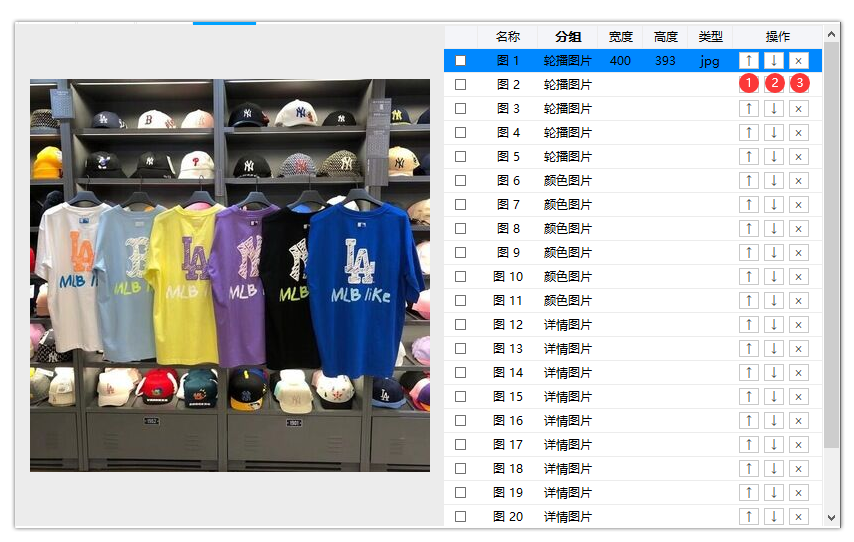This screenshot has width=854, height=542.
Task: Select the row named 图 18
Action: pyautogui.click(x=633, y=468)
